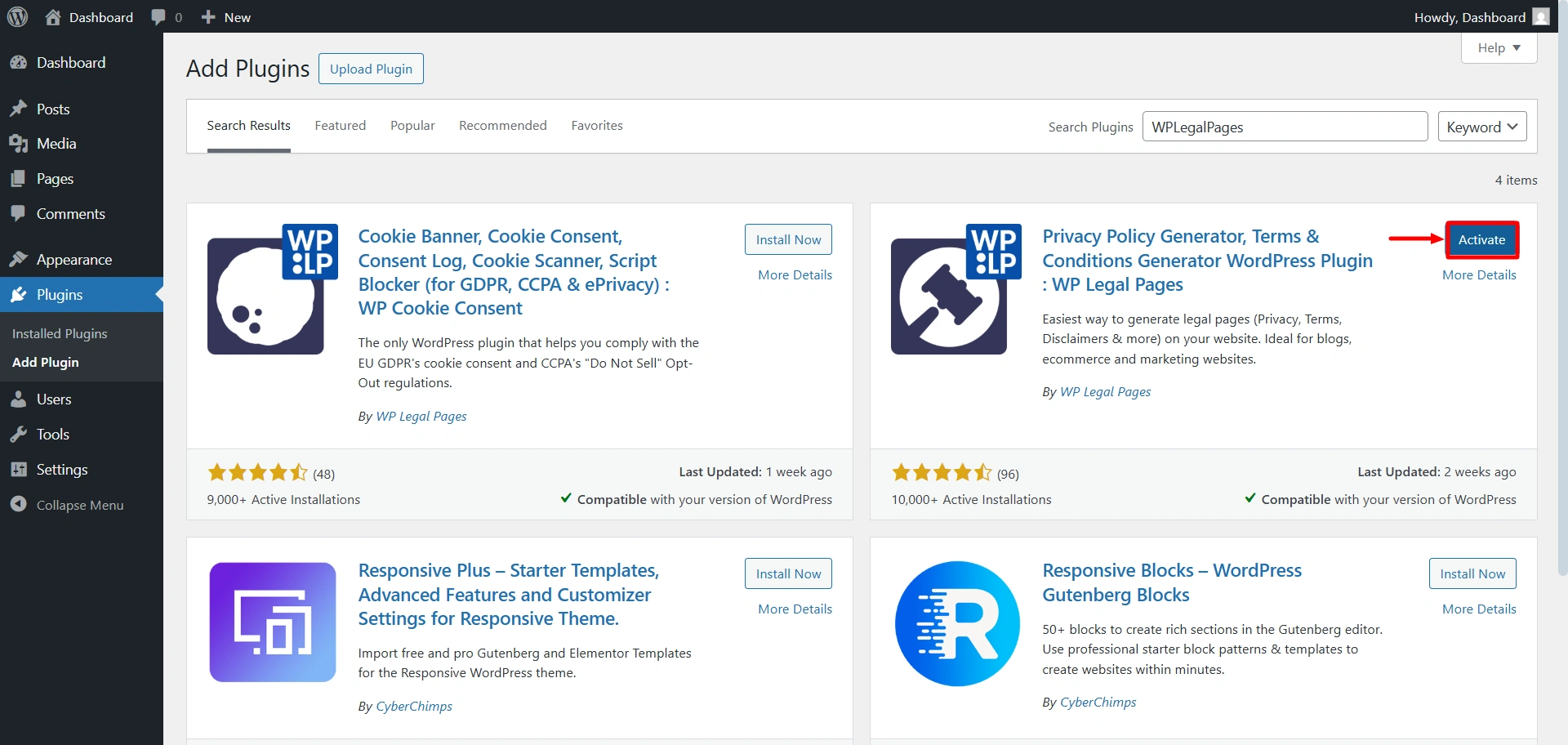Image resolution: width=1568 pixels, height=745 pixels.
Task: Expand the Help panel dropdown
Action: point(1499,48)
